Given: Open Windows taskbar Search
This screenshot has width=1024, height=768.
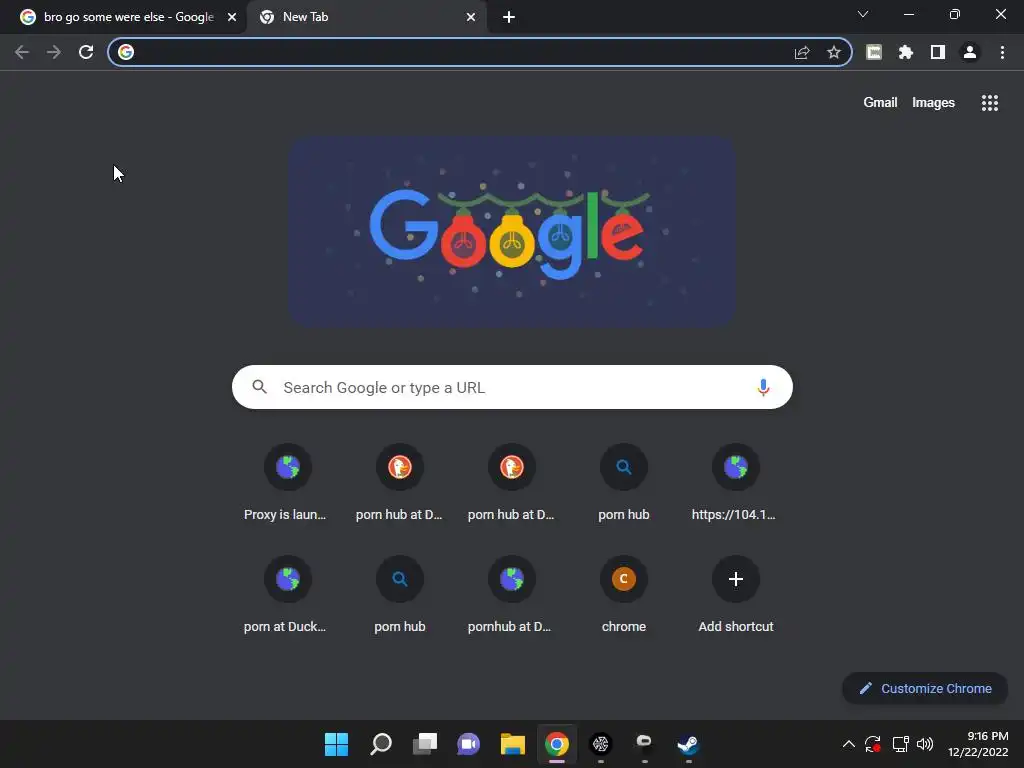Looking at the screenshot, I should 381,744.
